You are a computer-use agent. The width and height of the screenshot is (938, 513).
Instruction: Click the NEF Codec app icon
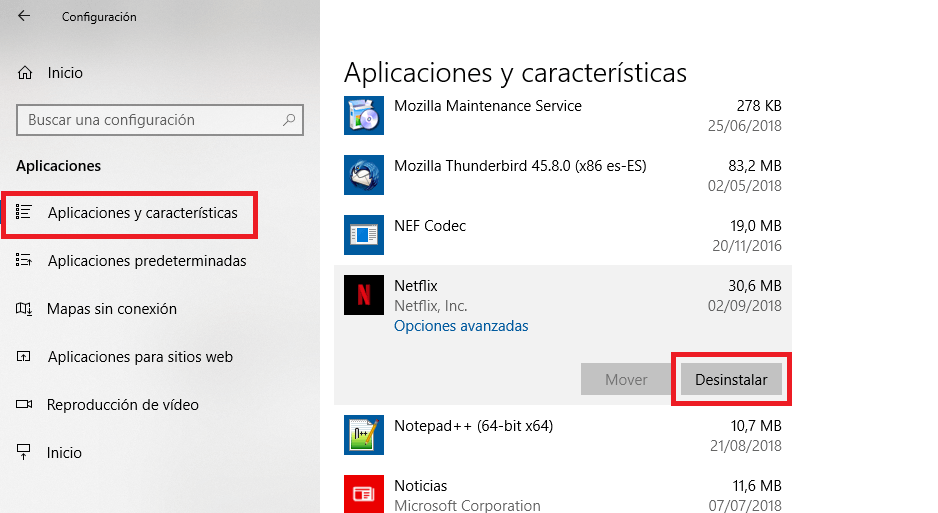pos(364,235)
